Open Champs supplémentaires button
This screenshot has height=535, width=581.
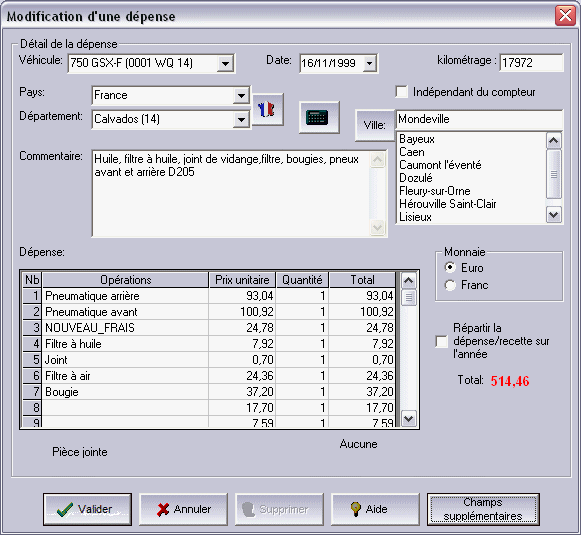pos(483,509)
